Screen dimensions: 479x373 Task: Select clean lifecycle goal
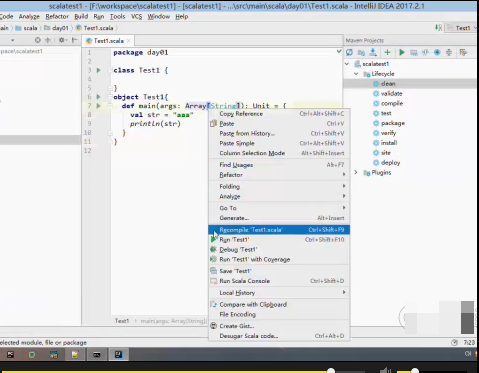click(x=388, y=84)
